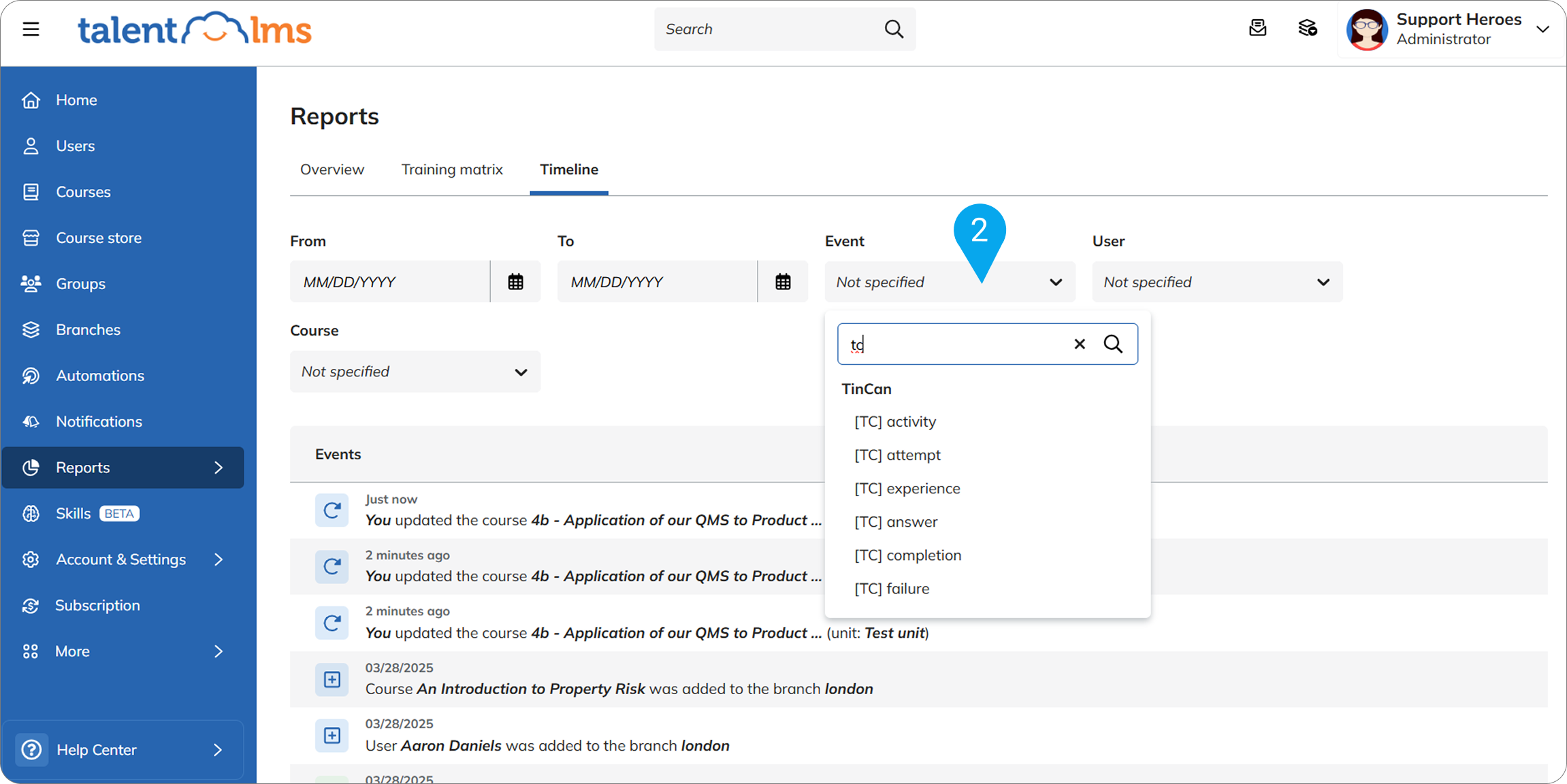Click the Skills brain icon
Viewport: 1567px width, 784px height.
click(31, 513)
